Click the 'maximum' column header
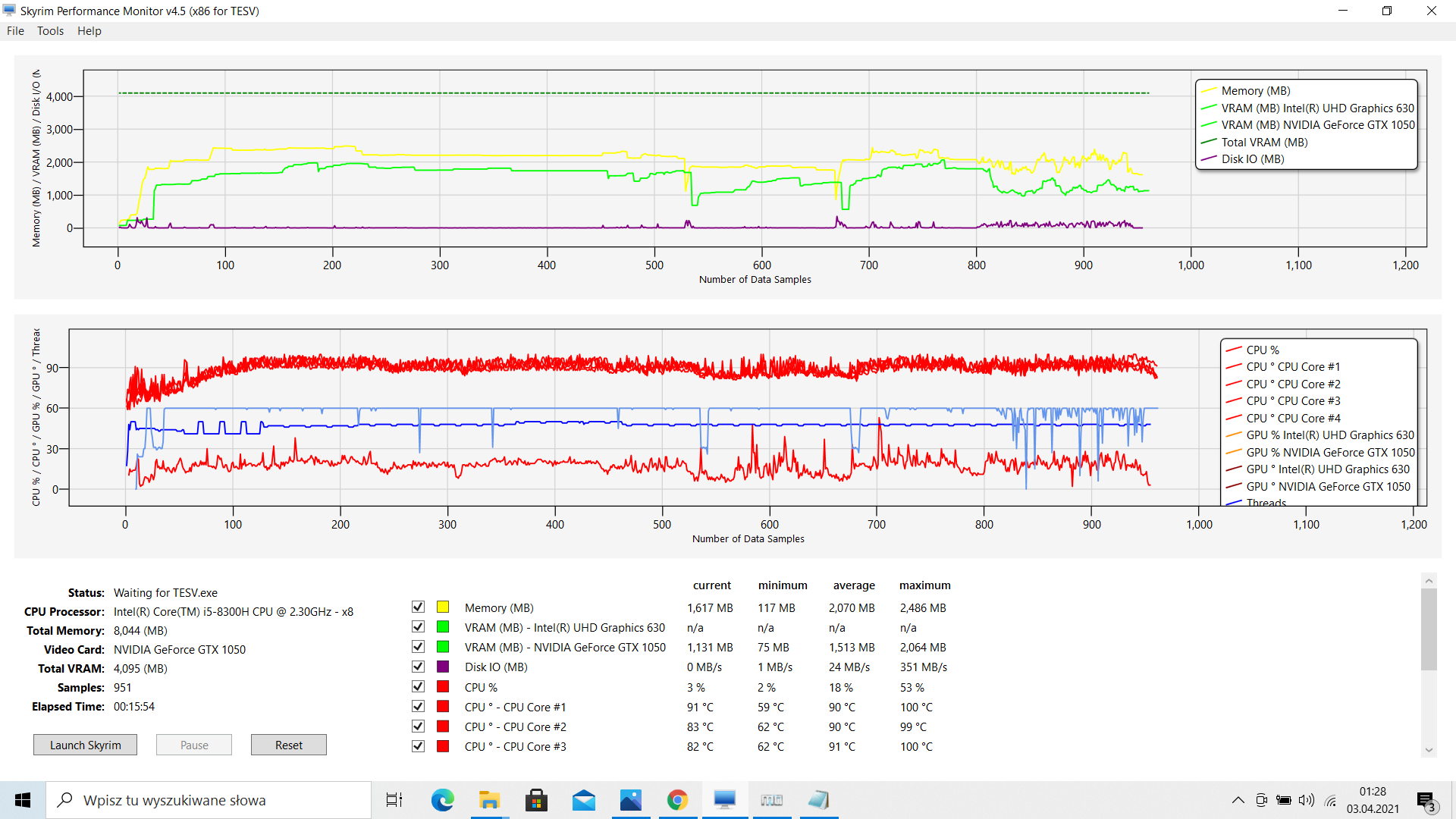Viewport: 1456px width, 819px height. click(x=925, y=585)
